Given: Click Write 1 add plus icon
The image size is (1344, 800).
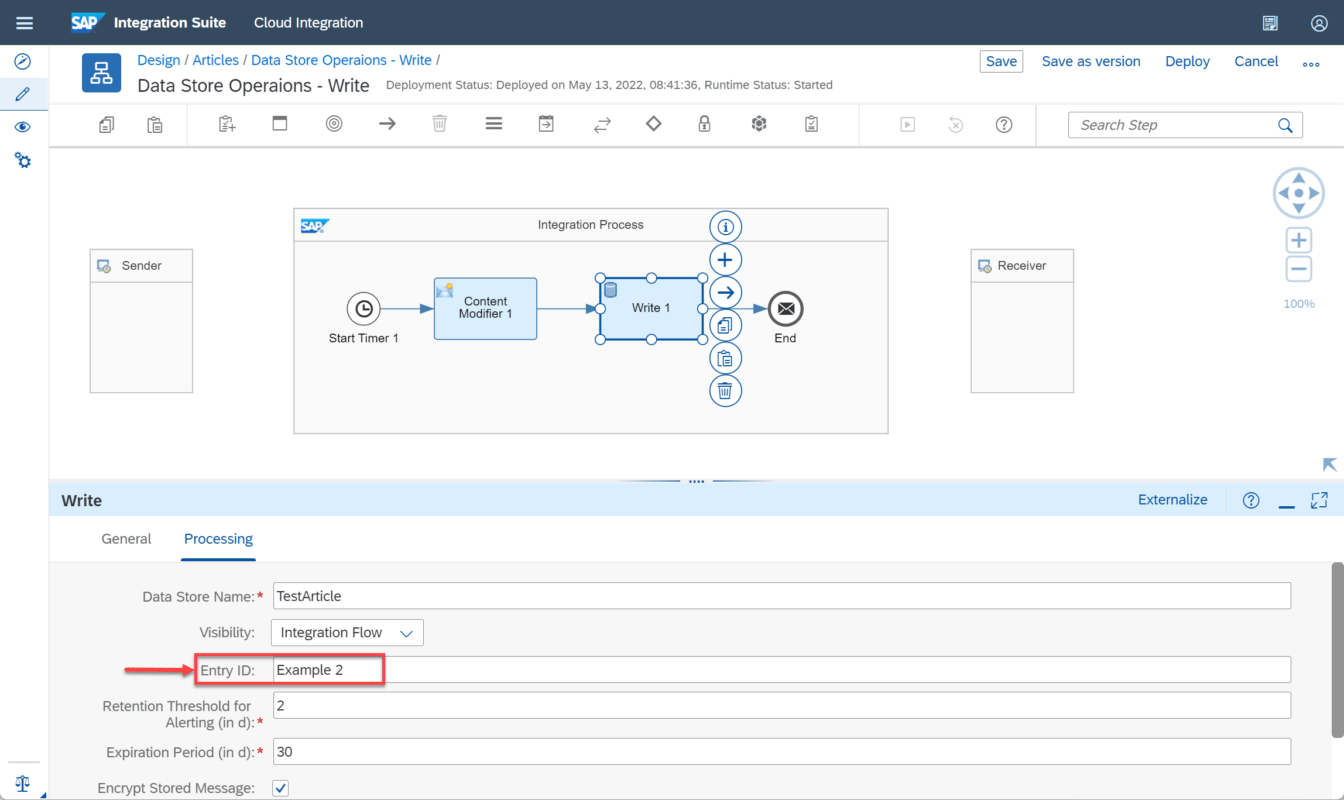Looking at the screenshot, I should [725, 260].
